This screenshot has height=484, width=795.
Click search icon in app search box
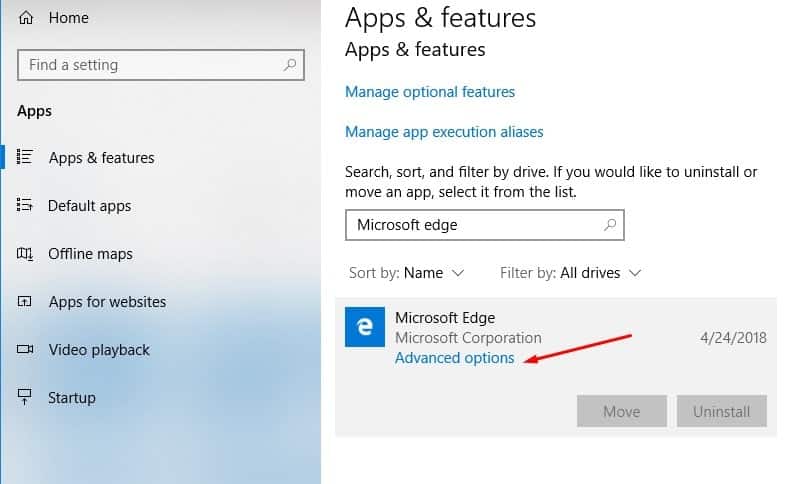610,225
